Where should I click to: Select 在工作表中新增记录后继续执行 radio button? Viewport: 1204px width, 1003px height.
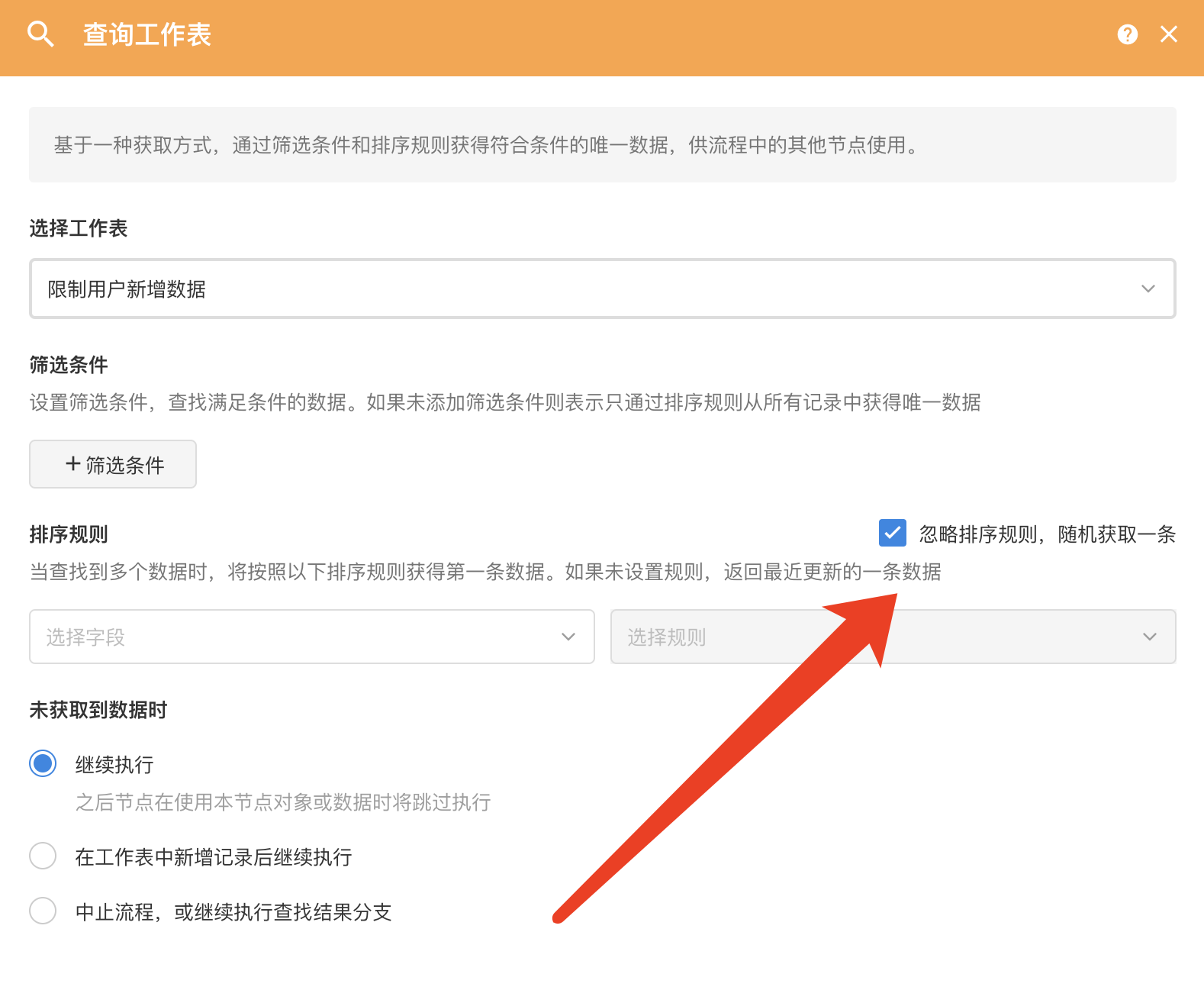pyautogui.click(x=43, y=856)
